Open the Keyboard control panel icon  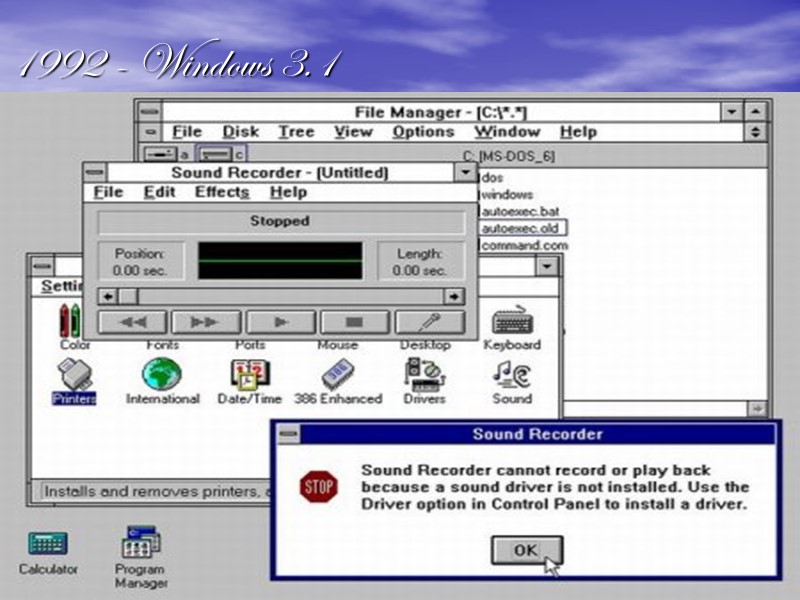click(512, 328)
